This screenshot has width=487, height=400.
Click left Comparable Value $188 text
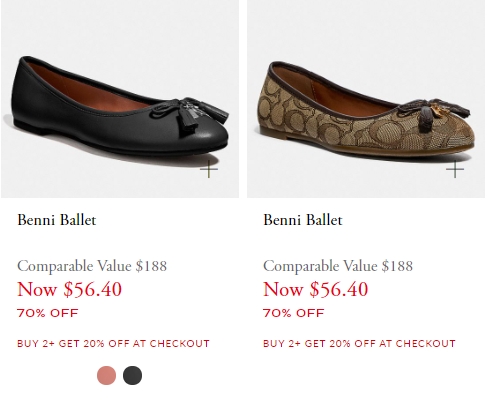[x=92, y=266]
